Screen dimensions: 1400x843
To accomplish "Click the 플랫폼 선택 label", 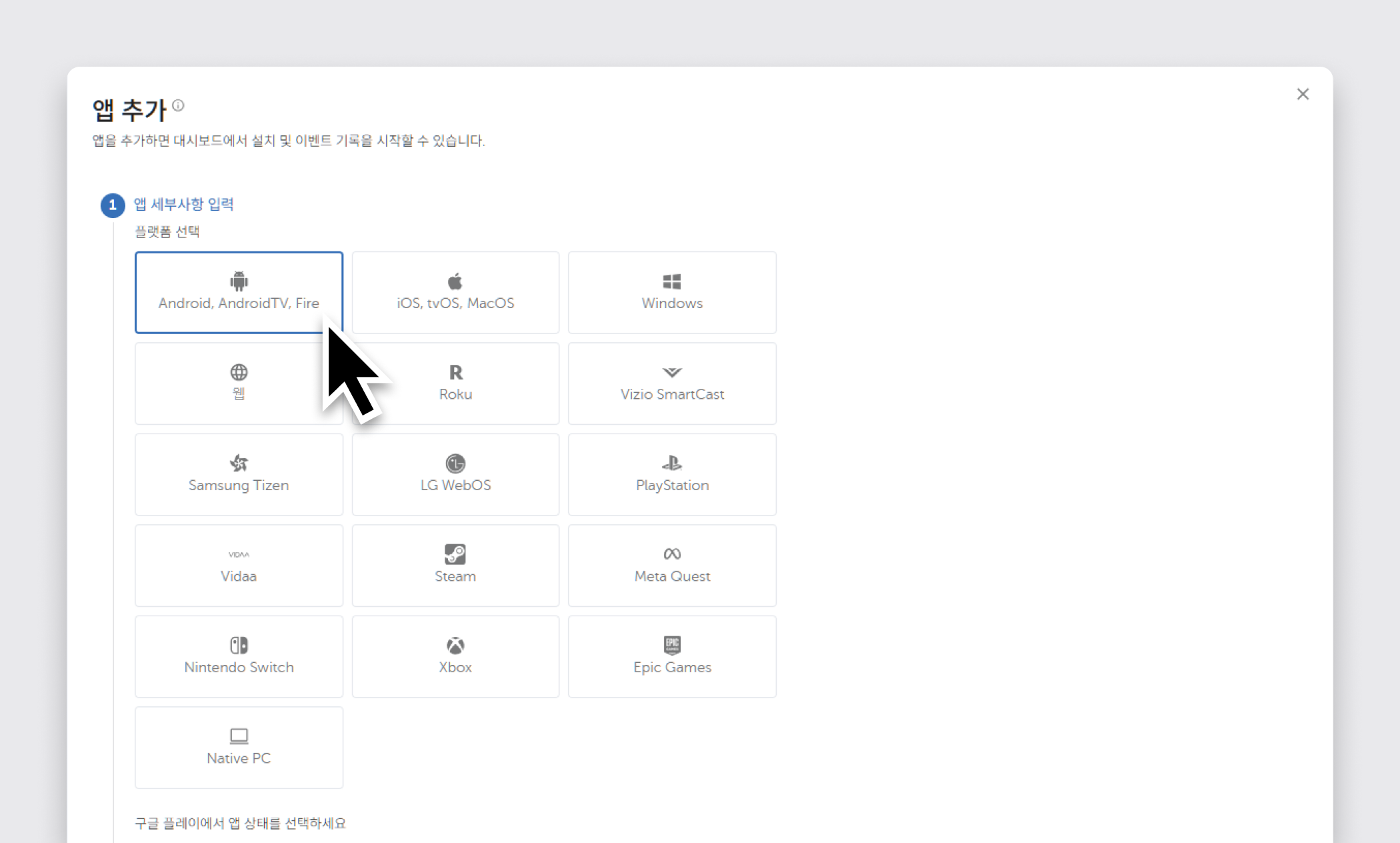I will point(167,231).
